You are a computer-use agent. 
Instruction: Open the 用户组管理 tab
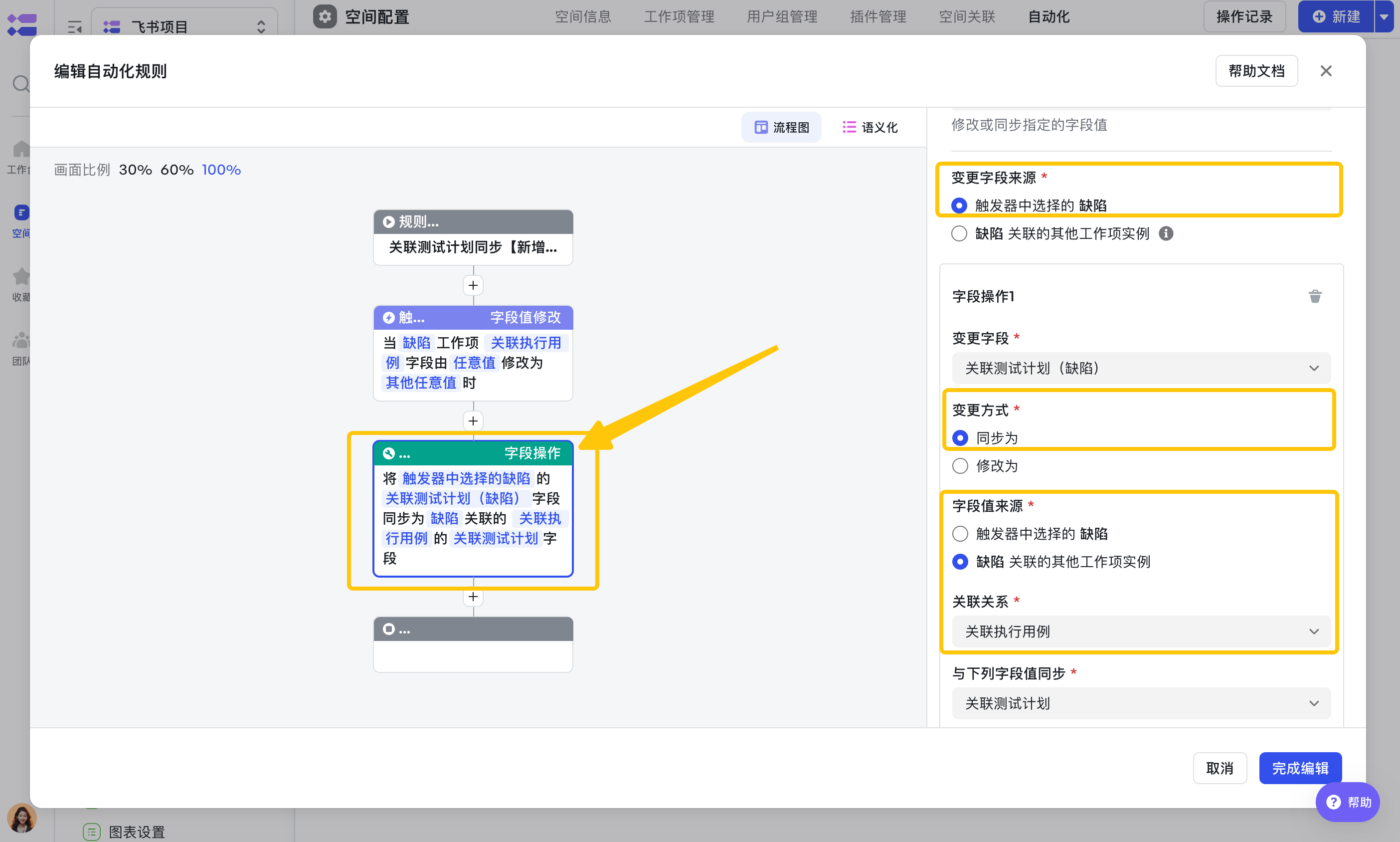pyautogui.click(x=782, y=16)
